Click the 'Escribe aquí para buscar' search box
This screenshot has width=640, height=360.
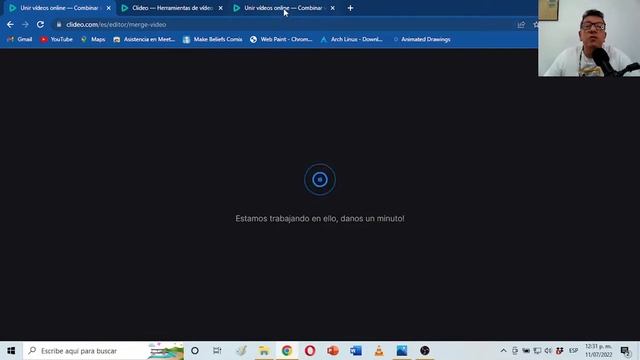point(104,351)
